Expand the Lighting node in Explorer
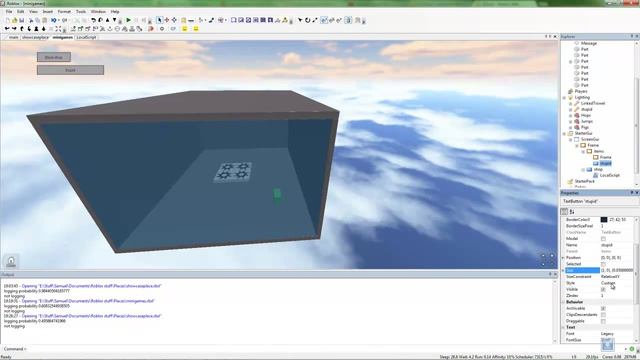The image size is (640, 360). pyautogui.click(x=565, y=98)
